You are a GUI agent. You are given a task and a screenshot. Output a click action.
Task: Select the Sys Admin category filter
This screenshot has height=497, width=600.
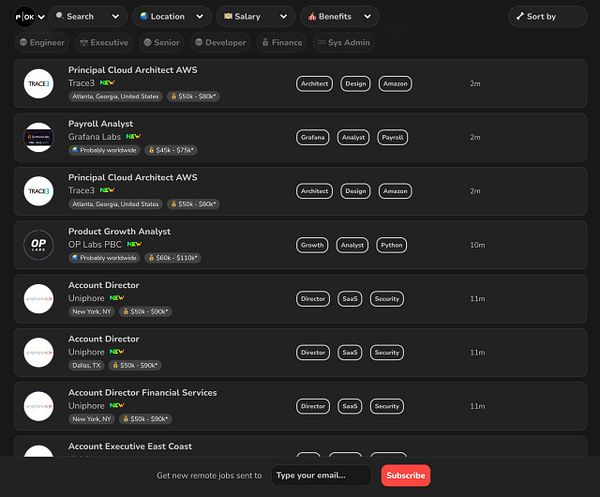(344, 42)
